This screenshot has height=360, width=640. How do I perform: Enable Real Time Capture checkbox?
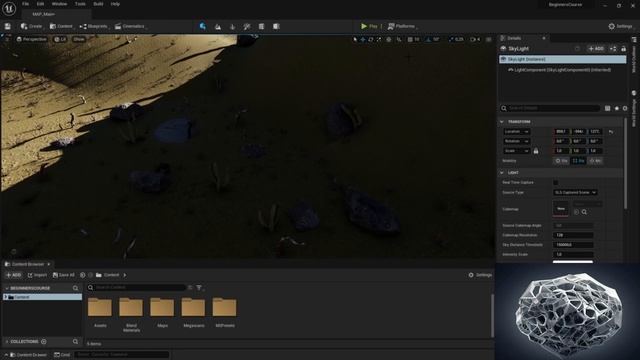pyautogui.click(x=556, y=182)
